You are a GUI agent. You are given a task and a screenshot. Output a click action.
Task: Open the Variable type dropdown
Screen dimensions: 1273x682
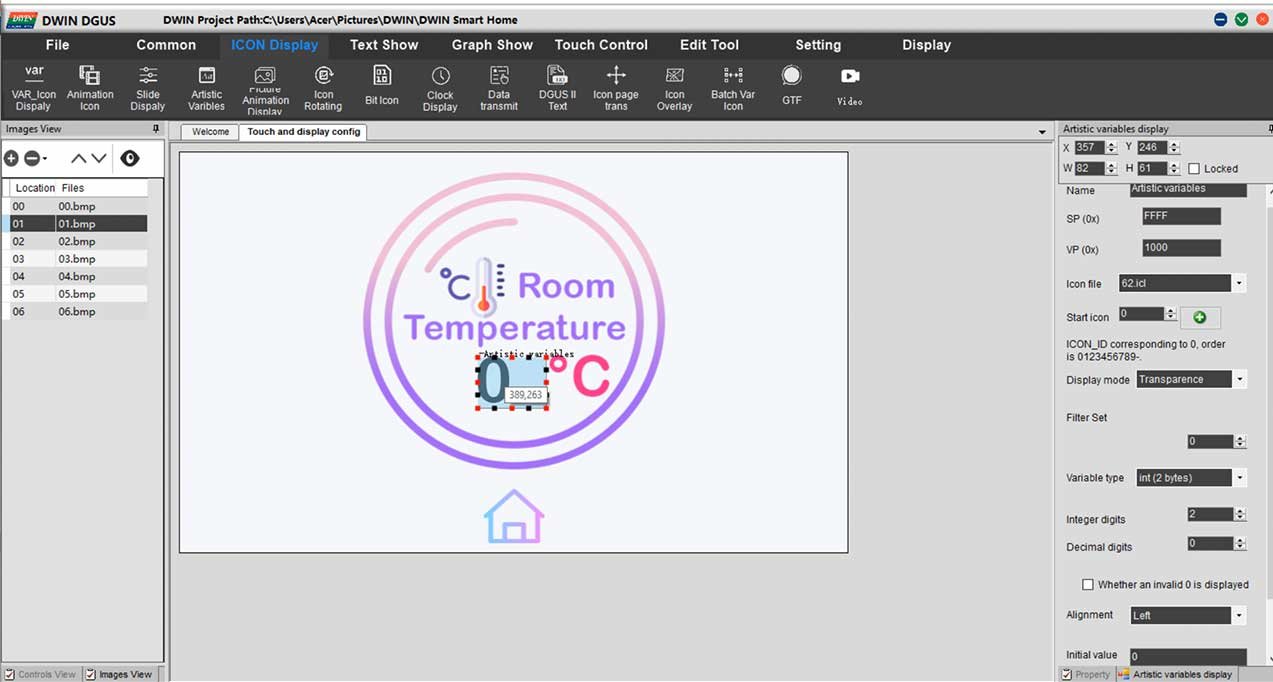[1238, 477]
